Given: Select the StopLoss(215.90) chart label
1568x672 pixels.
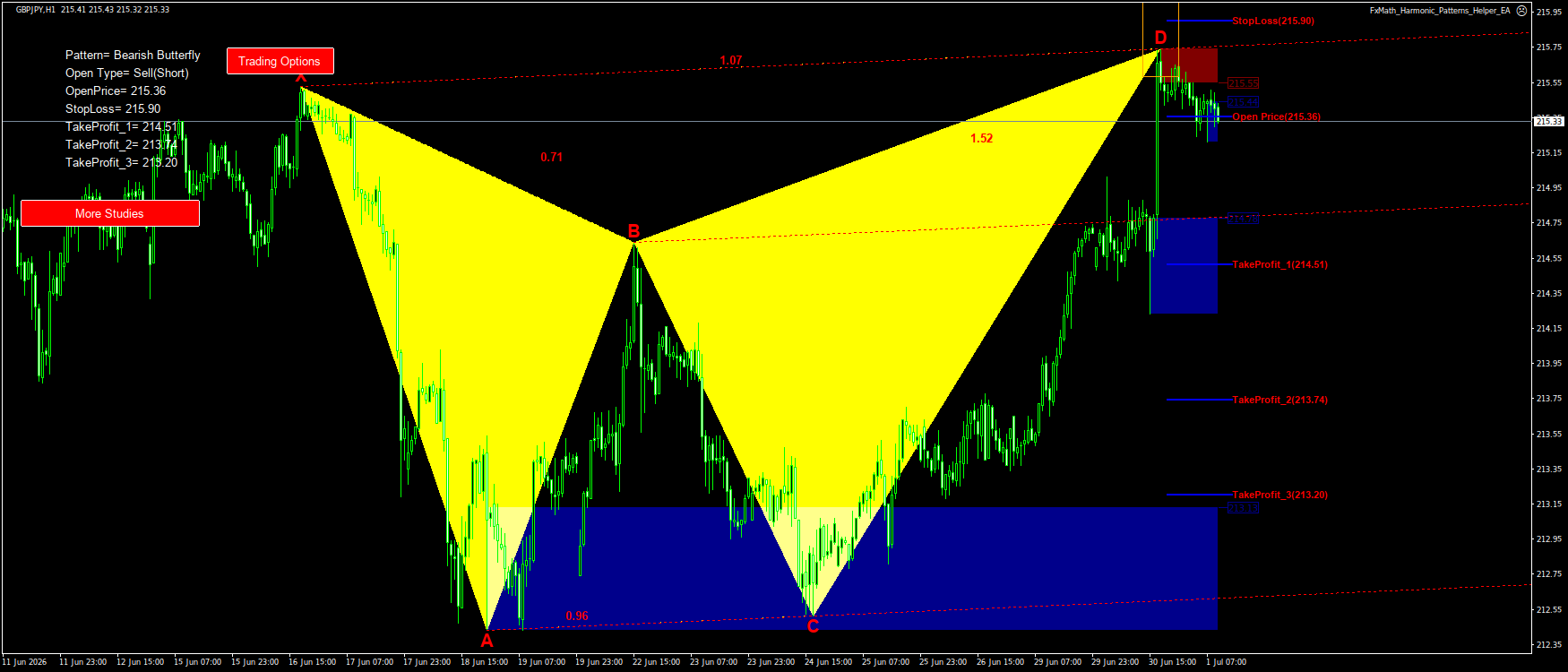Looking at the screenshot, I should 1273,21.
